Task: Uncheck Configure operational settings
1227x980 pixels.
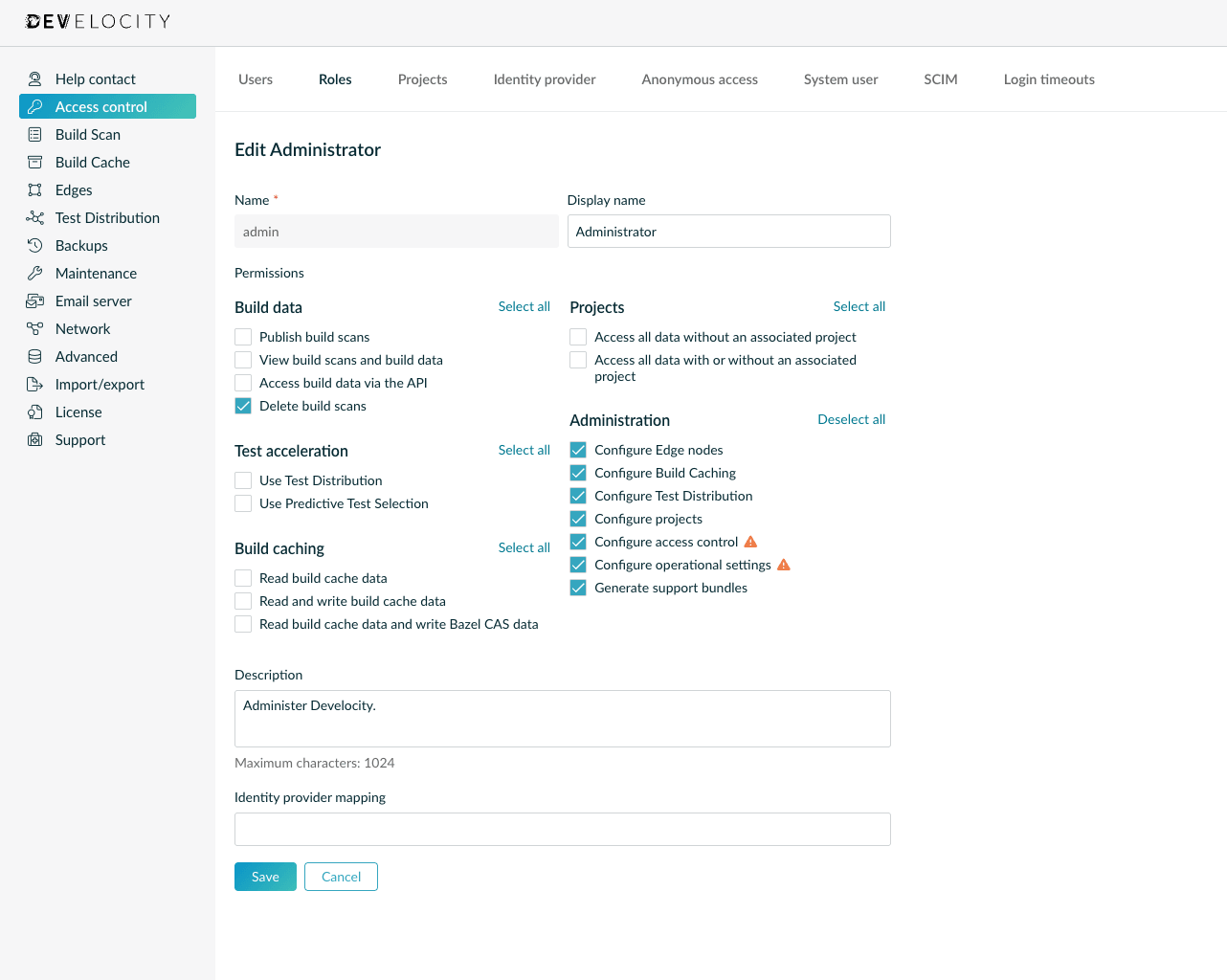Action: point(578,565)
